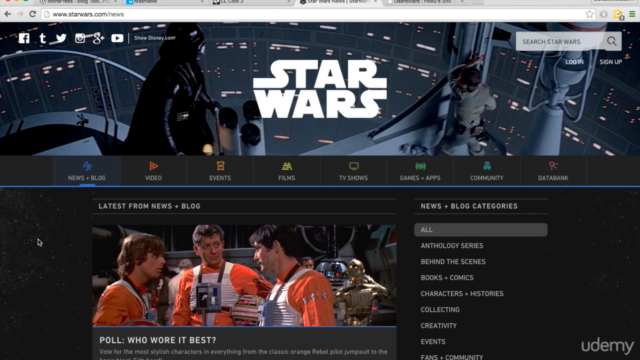640x360 pixels.
Task: Open the Rebel pilots article thumbnail
Action: (244, 275)
